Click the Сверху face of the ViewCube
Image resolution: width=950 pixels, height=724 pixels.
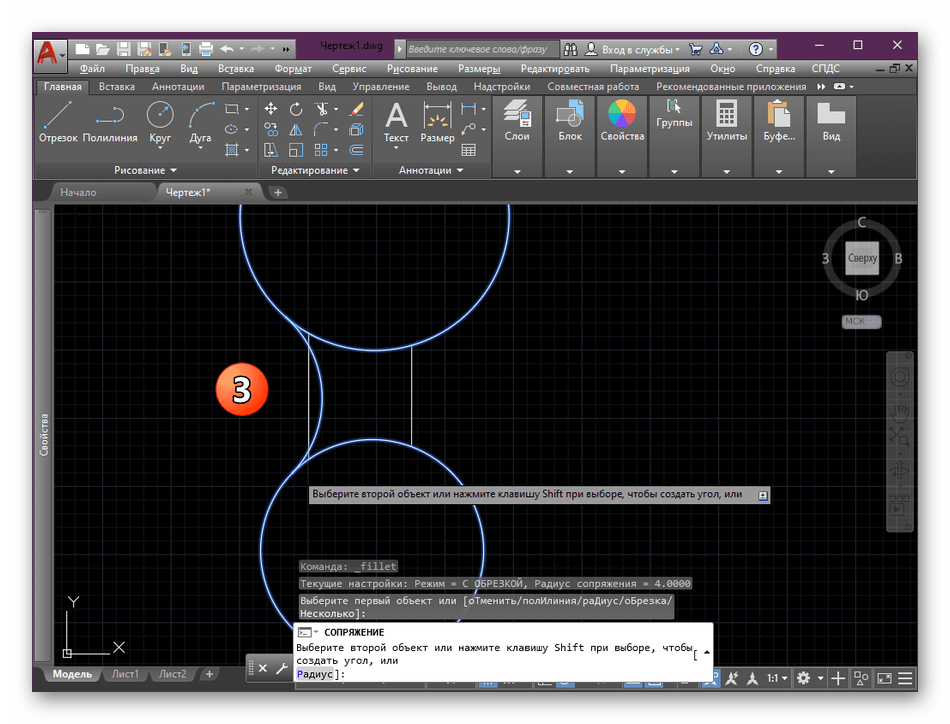pos(862,258)
